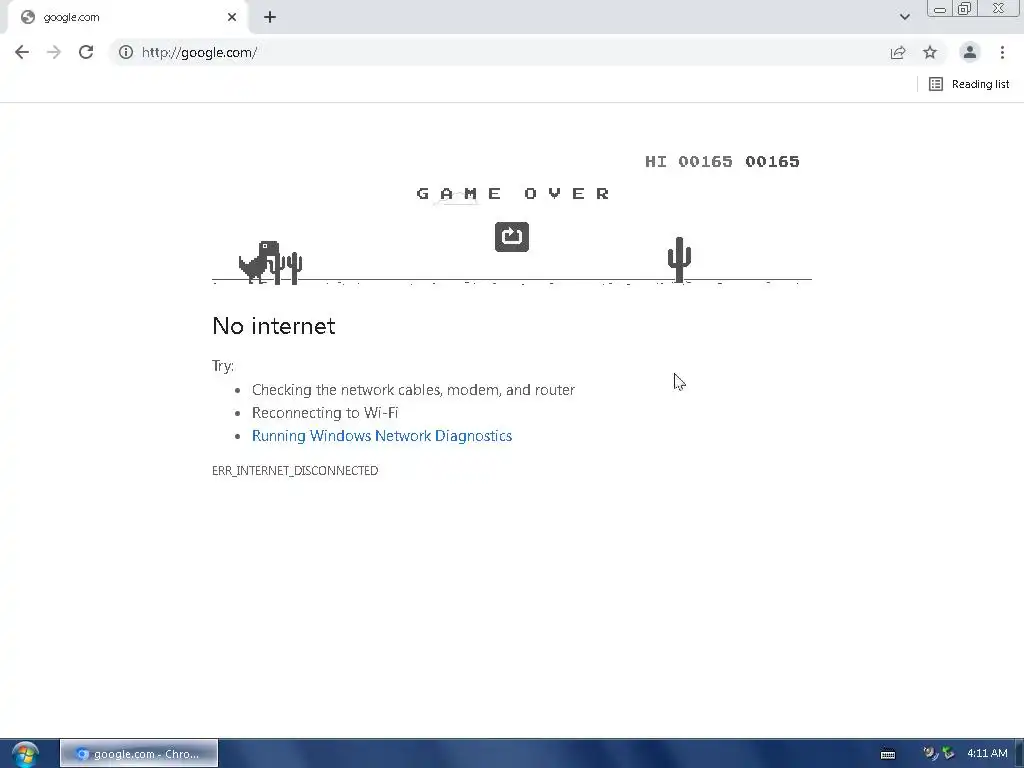Open the Reading list panel

coord(969,84)
